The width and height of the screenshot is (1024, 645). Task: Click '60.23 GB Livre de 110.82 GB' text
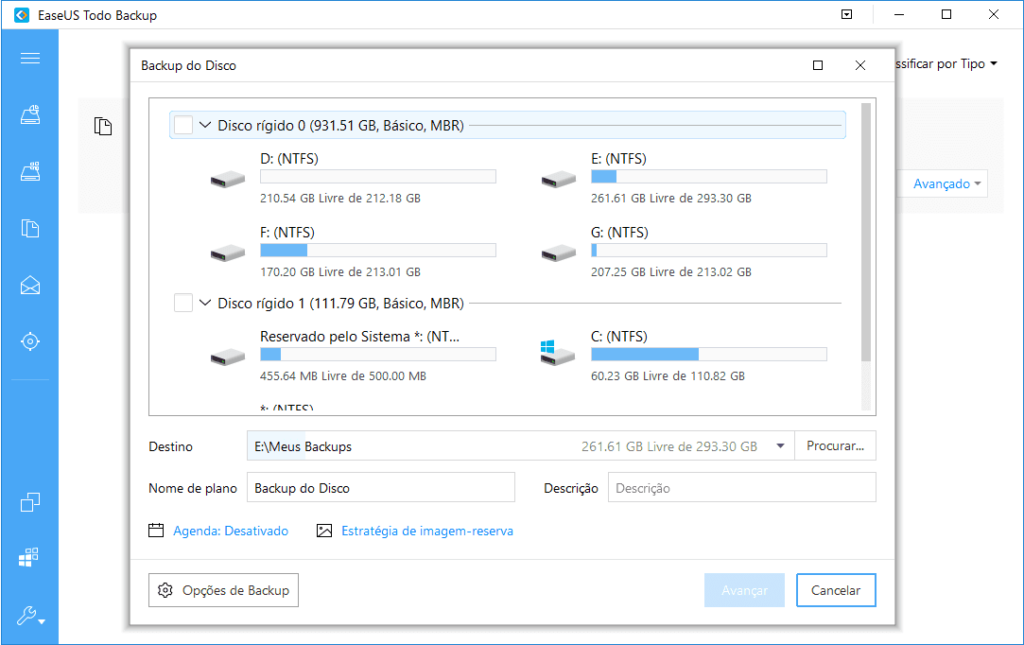click(x=668, y=376)
